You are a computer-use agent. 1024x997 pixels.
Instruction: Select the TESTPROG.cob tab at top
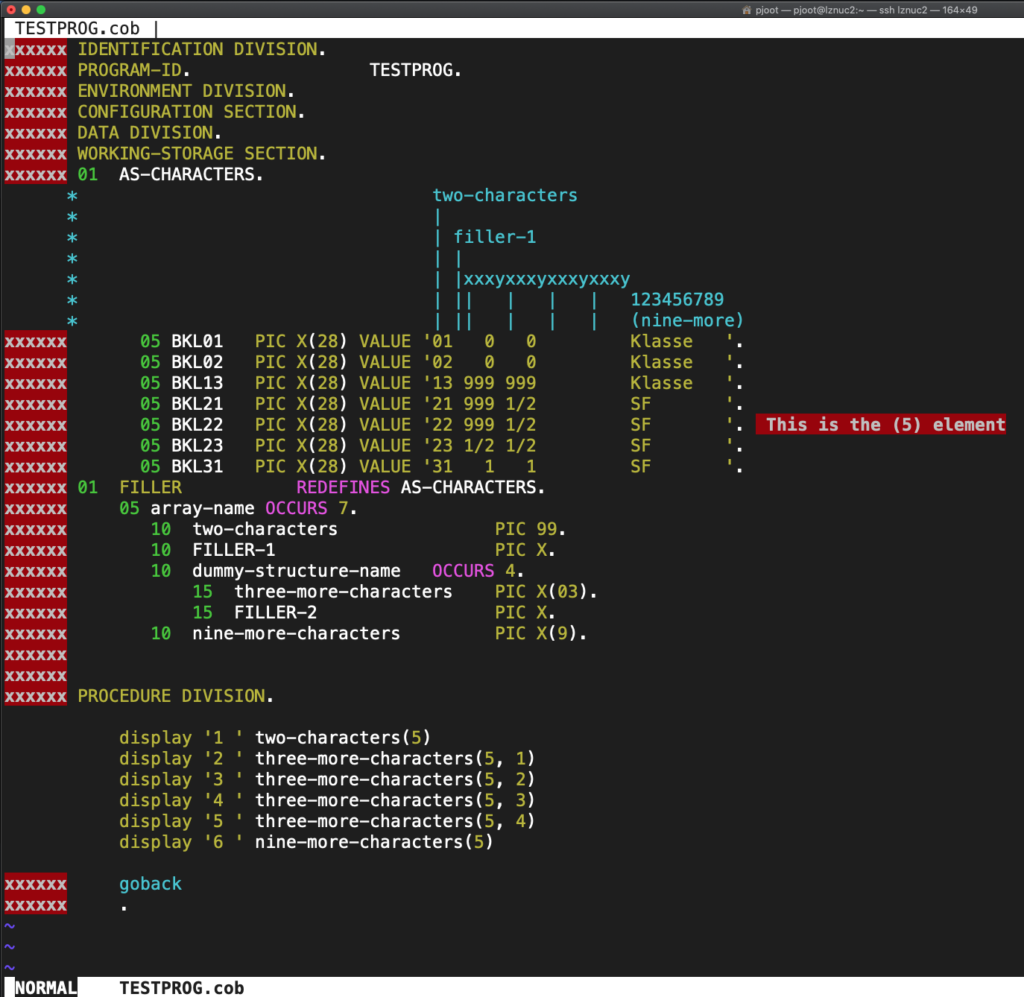coord(77,29)
